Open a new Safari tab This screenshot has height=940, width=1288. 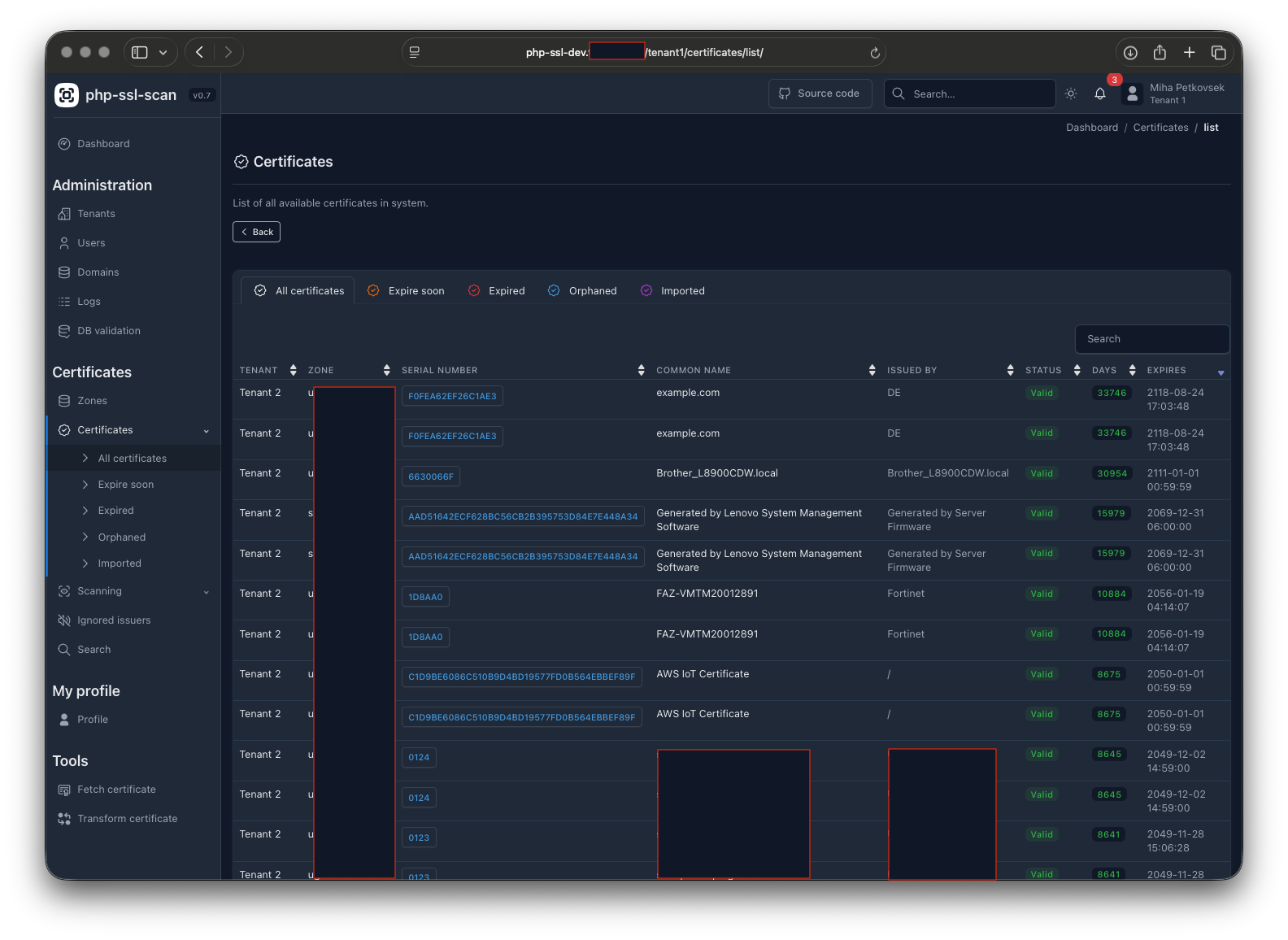1189,53
